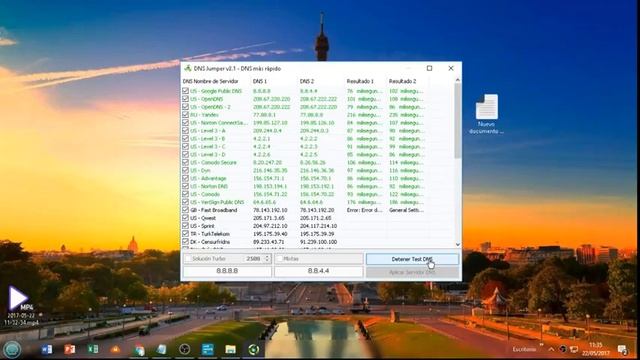
Task: Click the Aplicar Servidor DNS button
Action: (x=412, y=272)
